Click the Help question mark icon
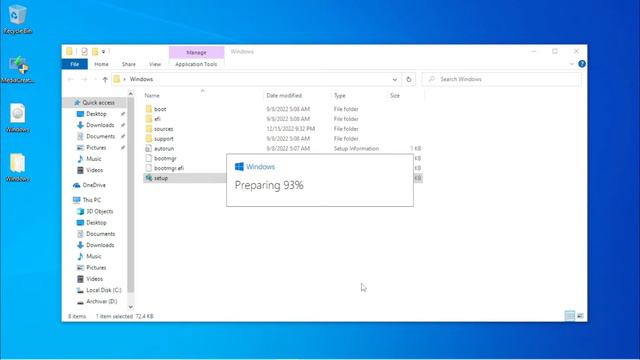This screenshot has width=640, height=360. (x=582, y=64)
